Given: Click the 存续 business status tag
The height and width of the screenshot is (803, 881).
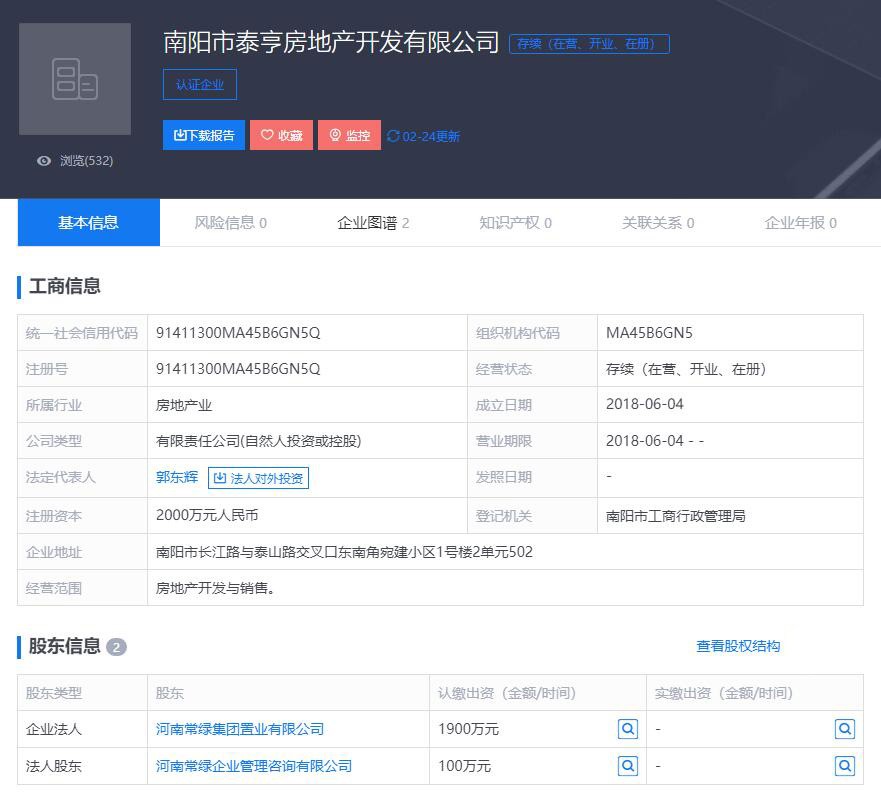Looking at the screenshot, I should tap(588, 43).
